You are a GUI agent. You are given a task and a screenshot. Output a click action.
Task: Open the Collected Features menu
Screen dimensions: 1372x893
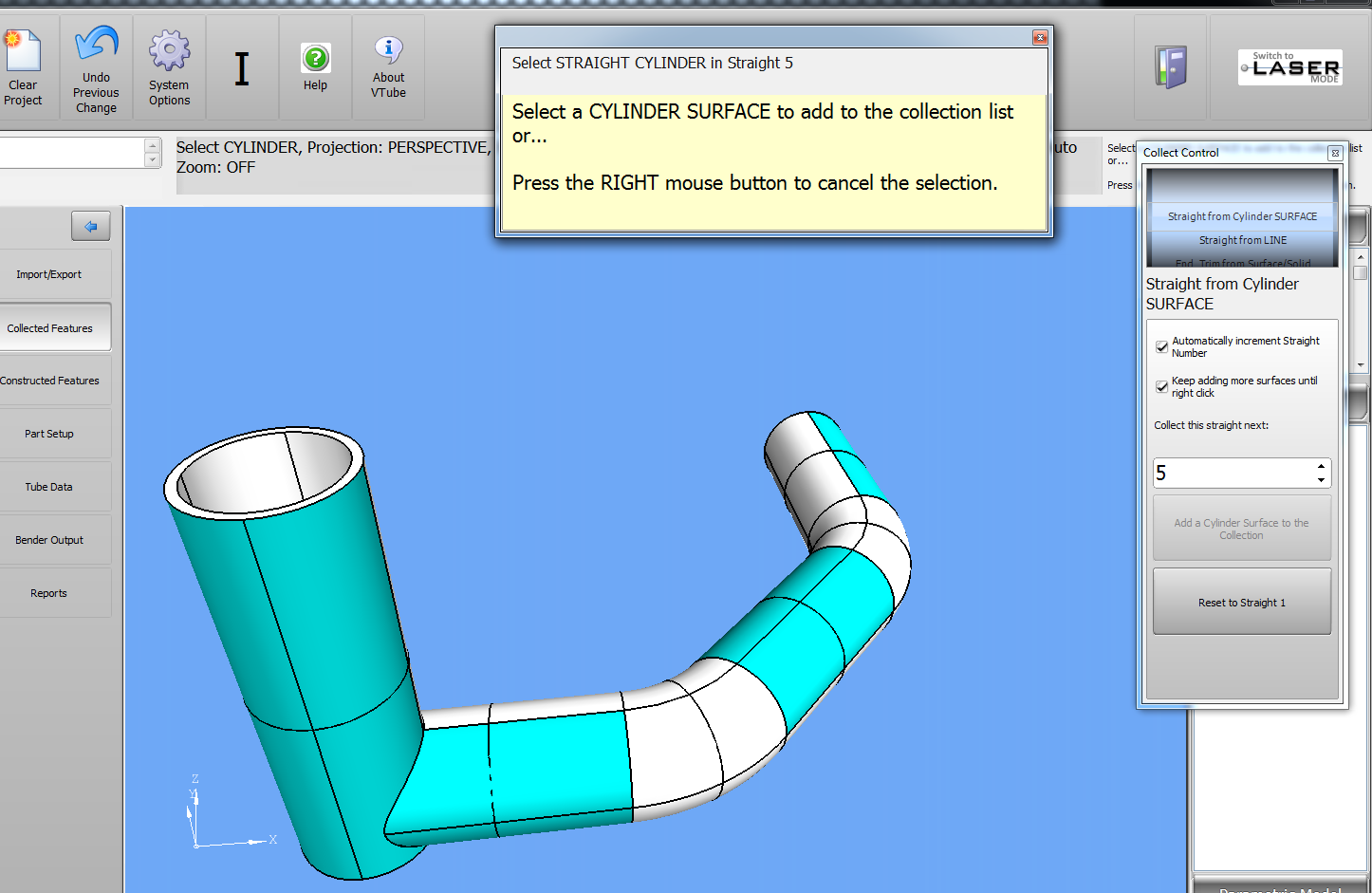pos(50,328)
